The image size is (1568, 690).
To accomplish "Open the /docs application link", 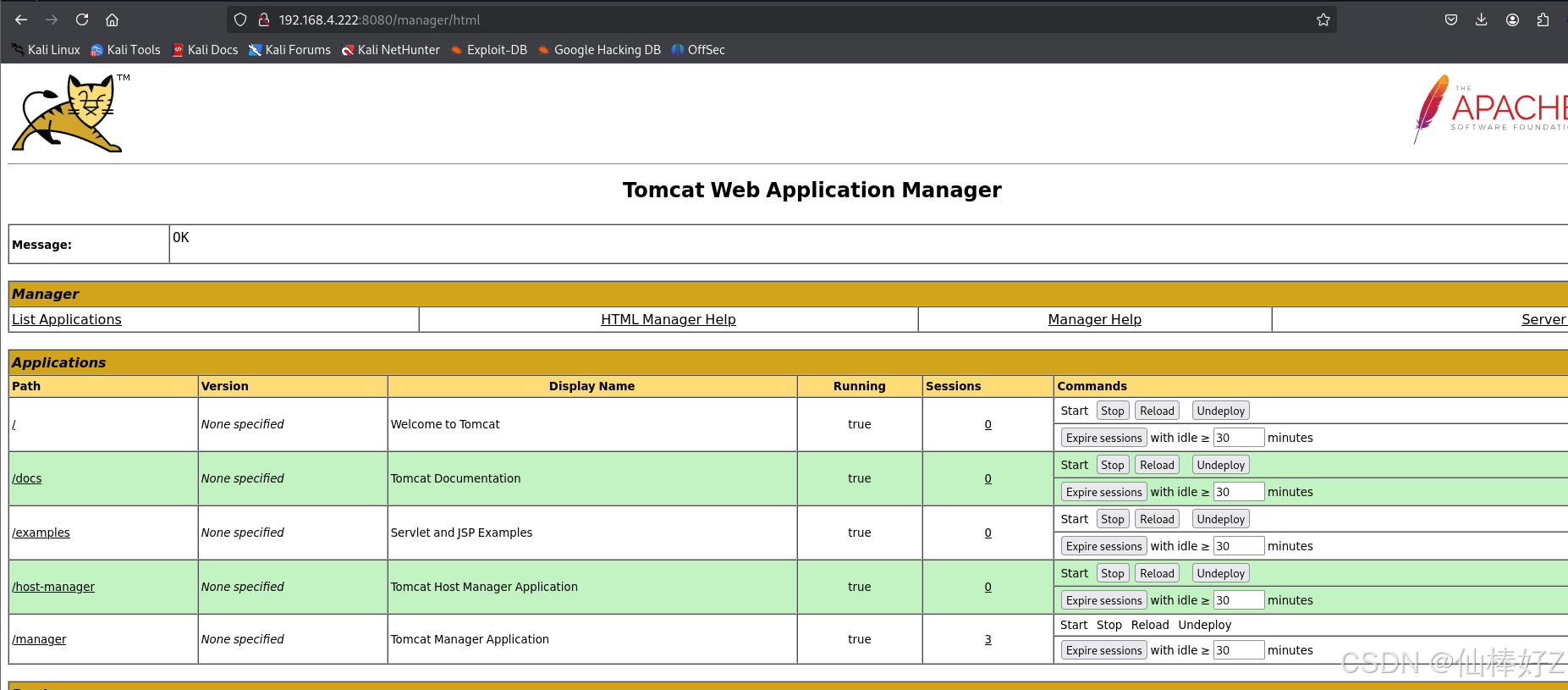I will coord(27,478).
